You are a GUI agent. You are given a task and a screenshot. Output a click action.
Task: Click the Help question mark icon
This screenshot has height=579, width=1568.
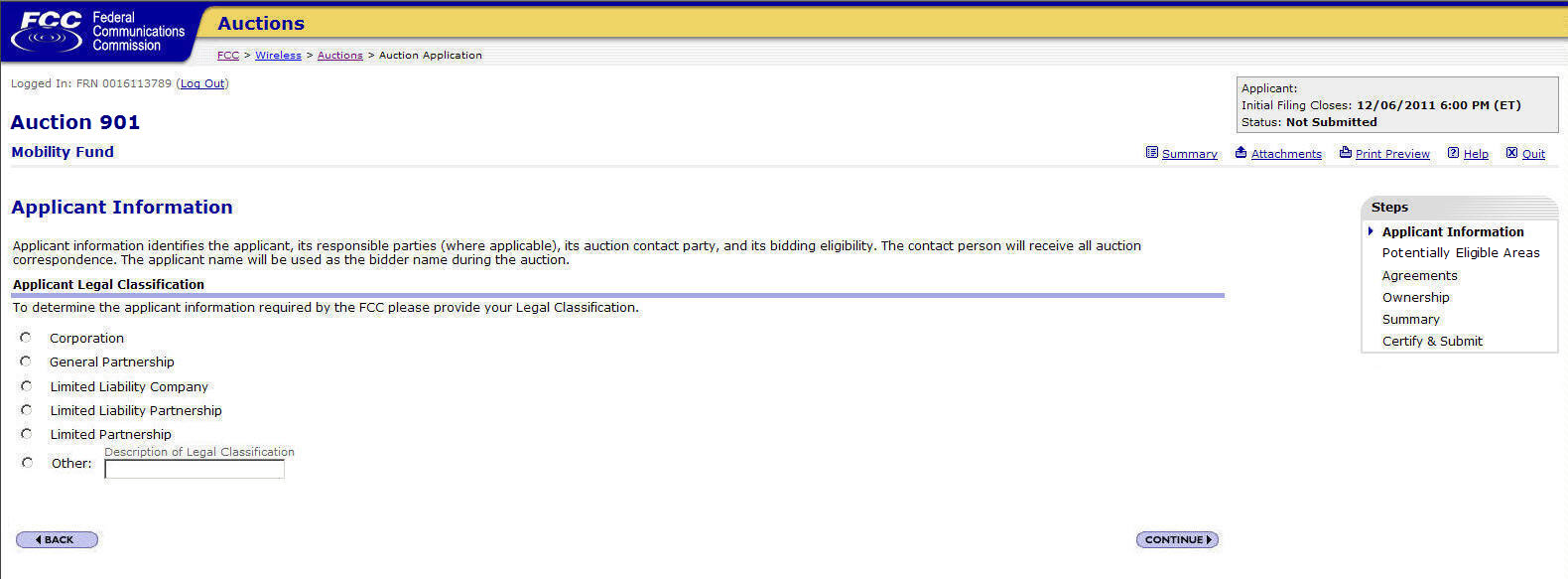pos(1453,153)
